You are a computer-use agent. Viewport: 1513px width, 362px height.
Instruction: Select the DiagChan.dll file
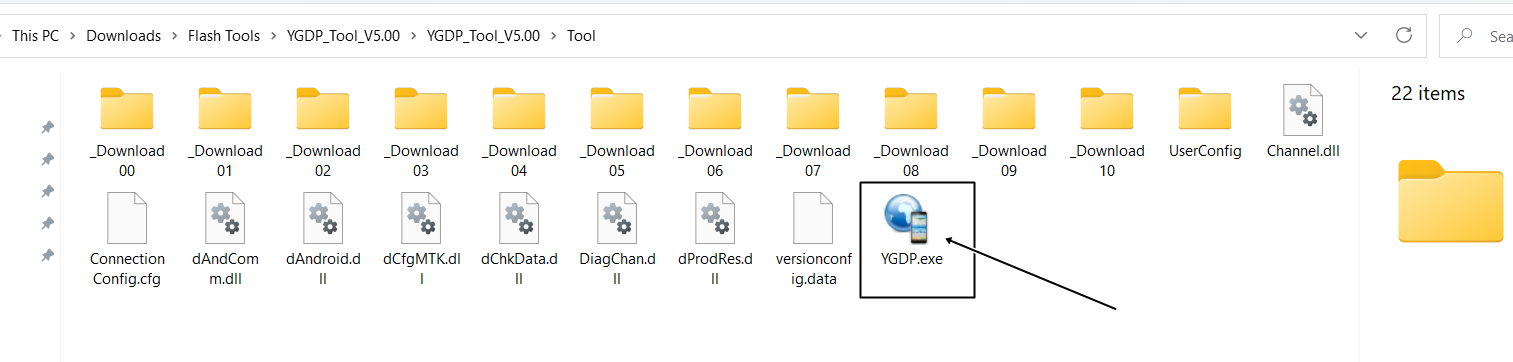[x=617, y=239]
